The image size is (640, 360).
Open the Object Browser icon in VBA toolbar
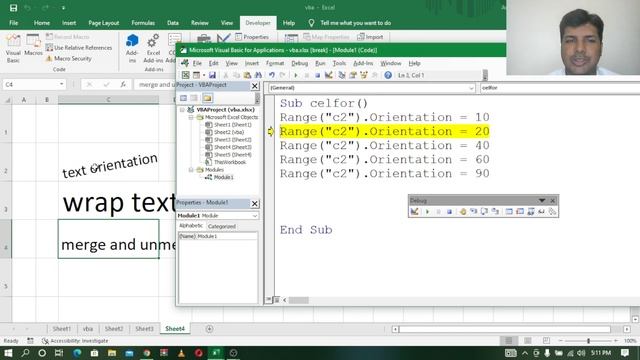[364, 75]
